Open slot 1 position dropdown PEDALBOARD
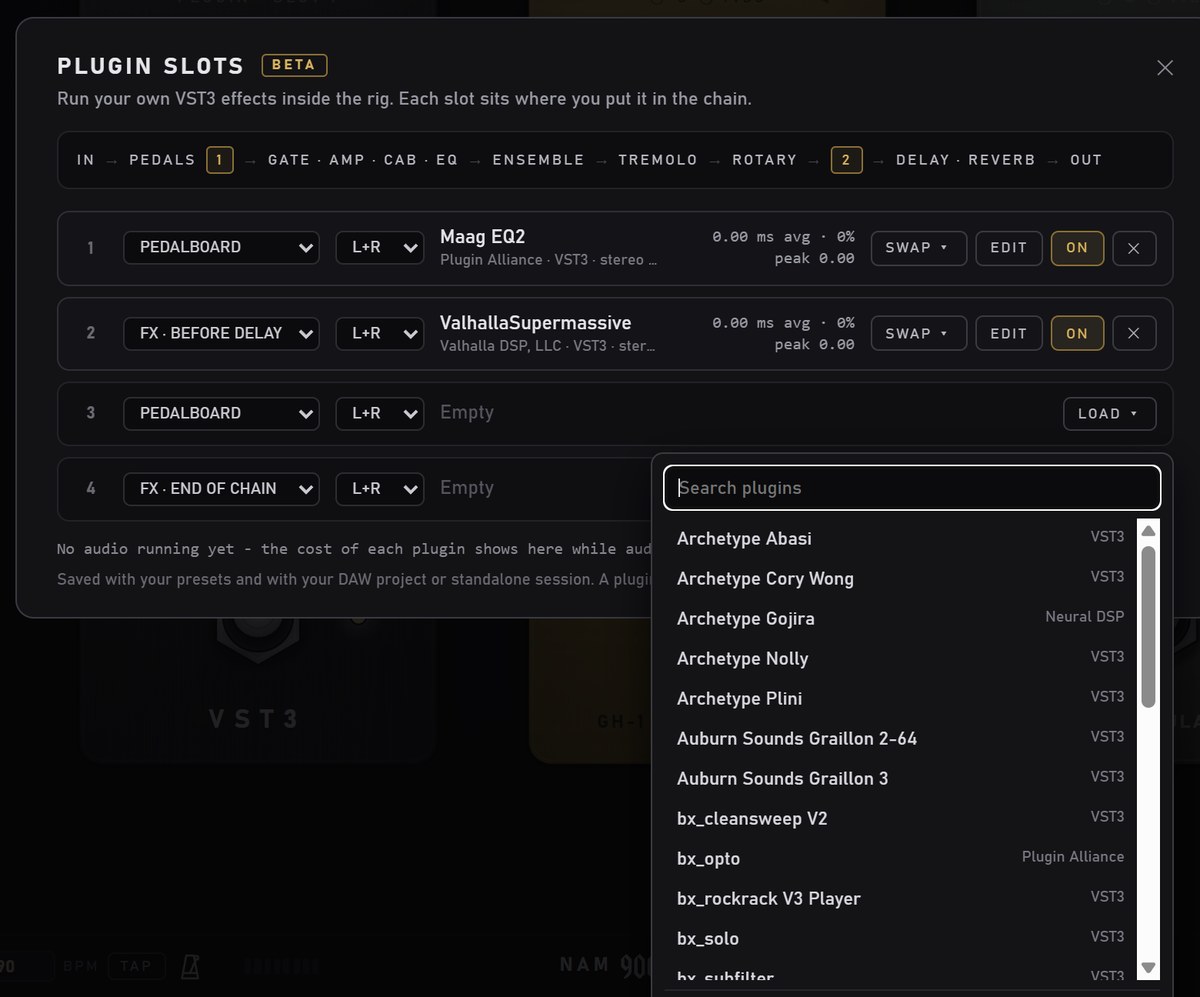Viewport: 1200px width, 997px height. point(221,248)
